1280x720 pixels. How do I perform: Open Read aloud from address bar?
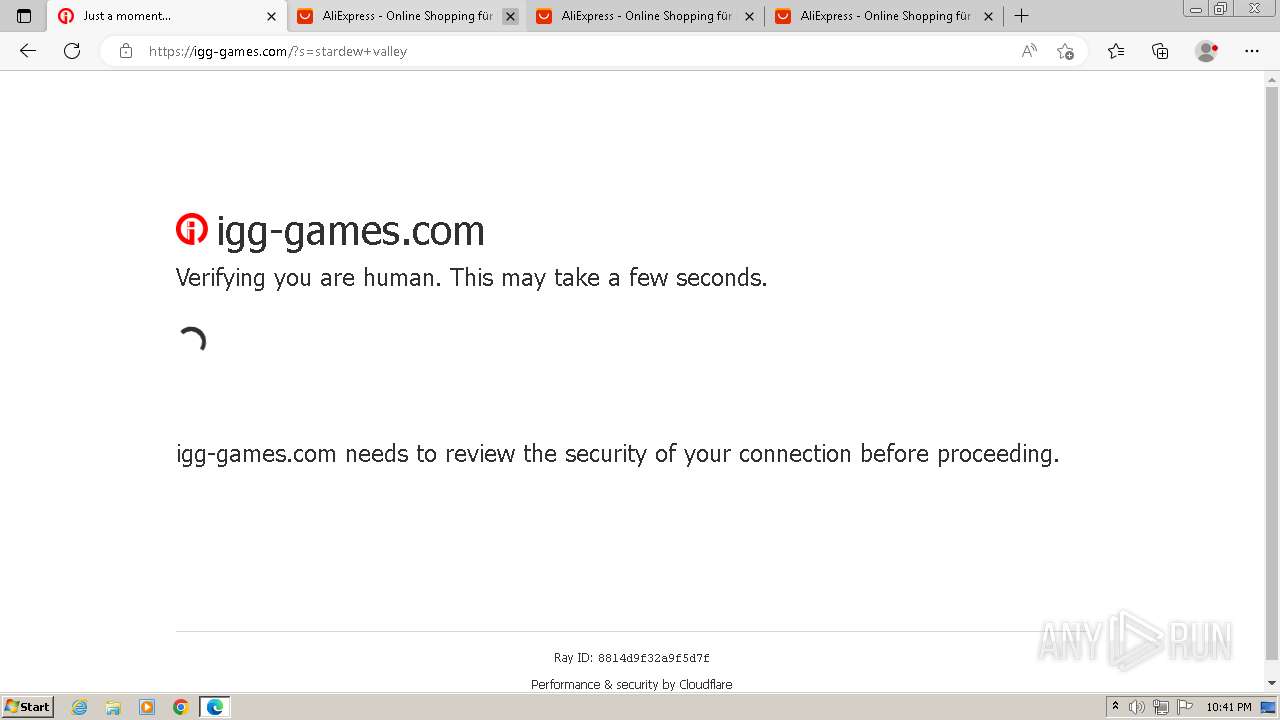pyautogui.click(x=1029, y=51)
